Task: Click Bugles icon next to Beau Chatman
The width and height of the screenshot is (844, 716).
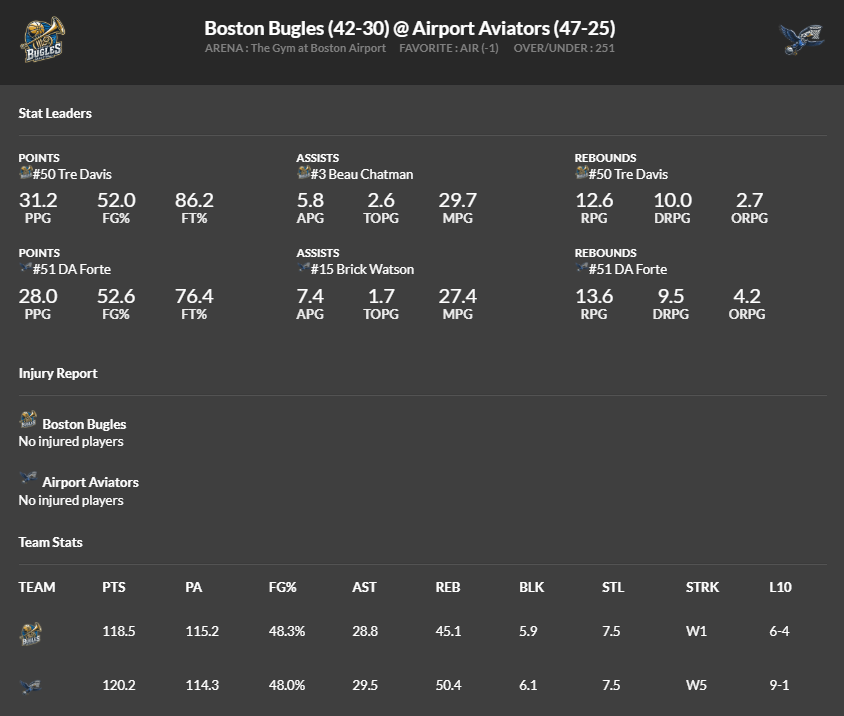Action: [304, 173]
